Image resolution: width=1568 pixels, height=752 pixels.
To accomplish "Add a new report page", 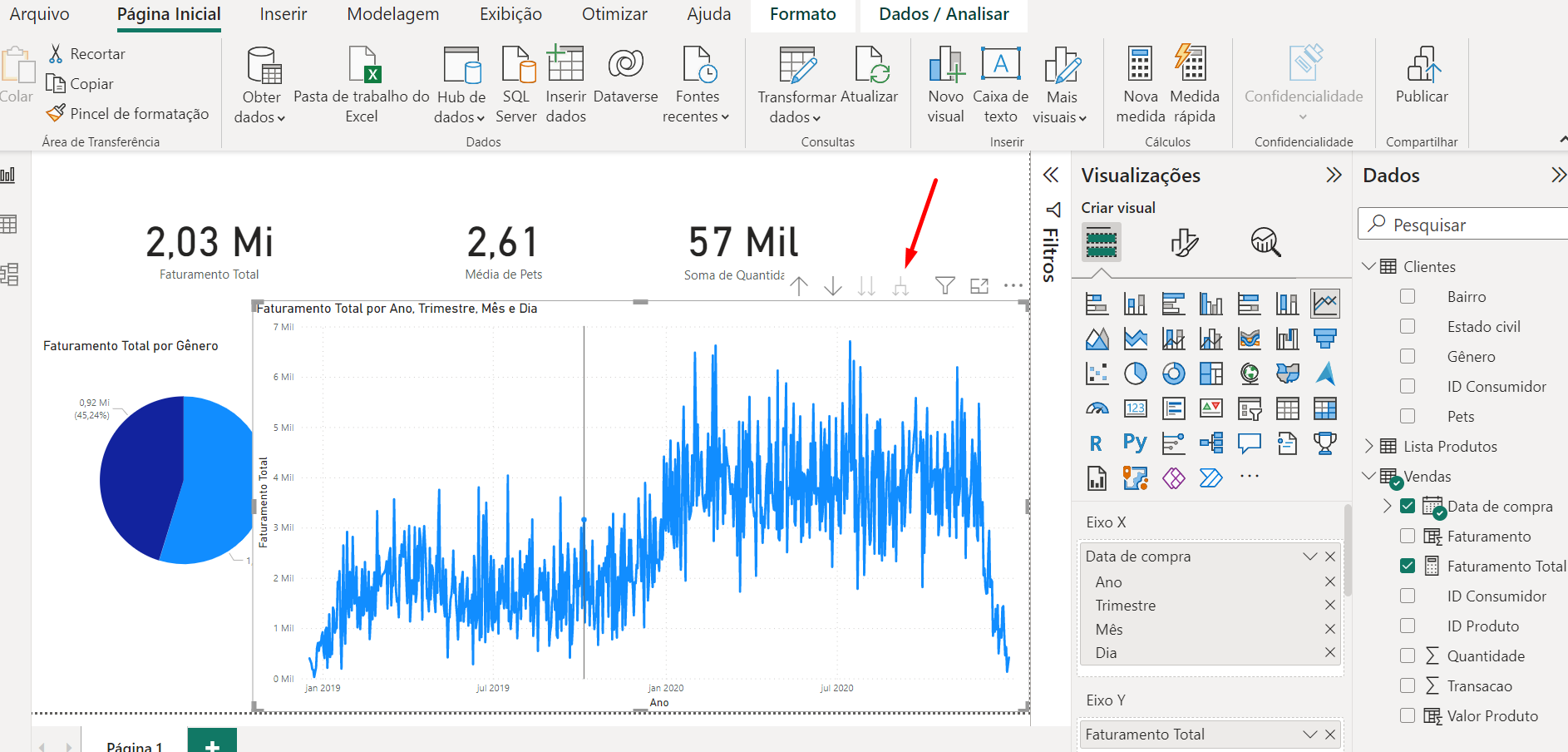I will 212,741.
